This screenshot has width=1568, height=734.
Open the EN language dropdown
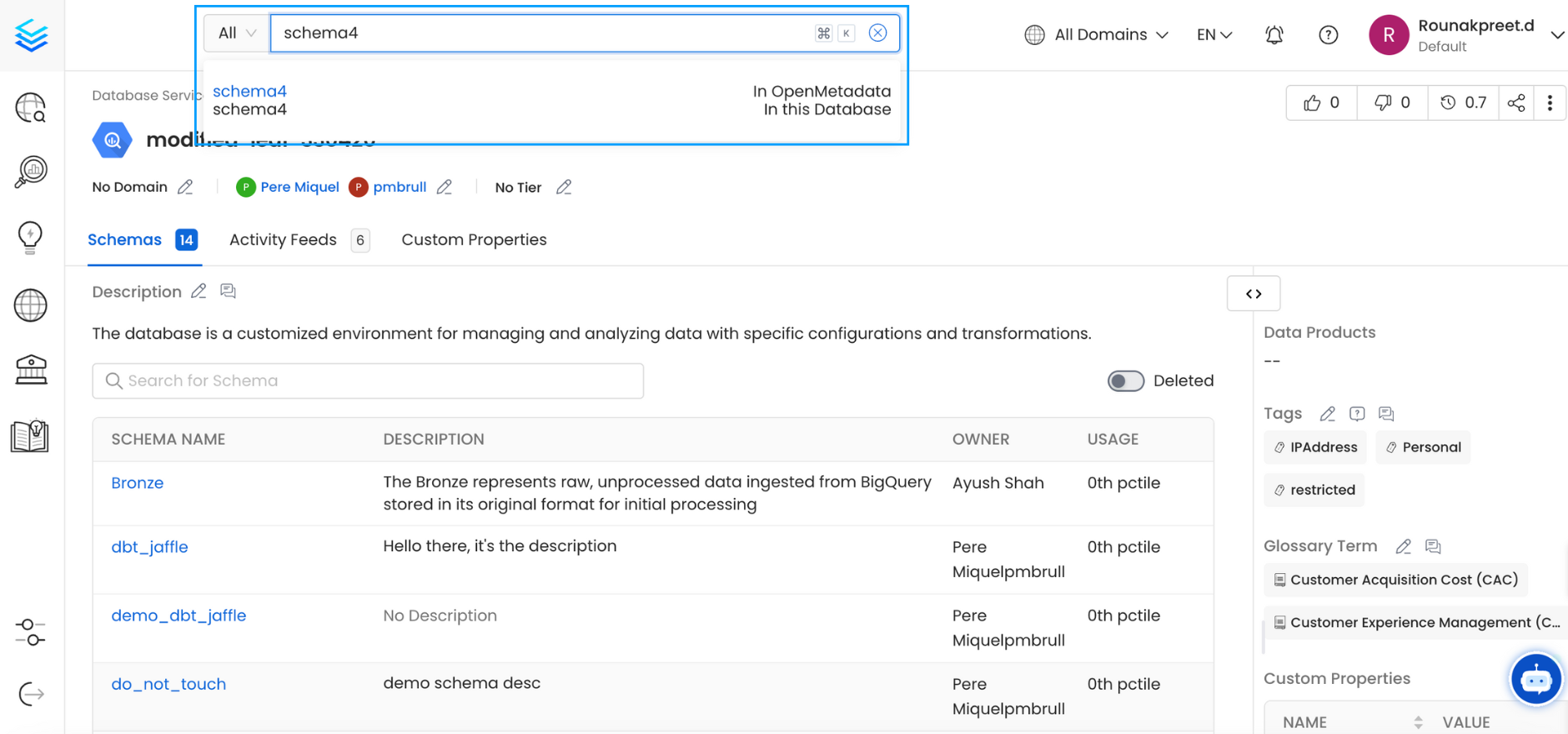point(1214,35)
